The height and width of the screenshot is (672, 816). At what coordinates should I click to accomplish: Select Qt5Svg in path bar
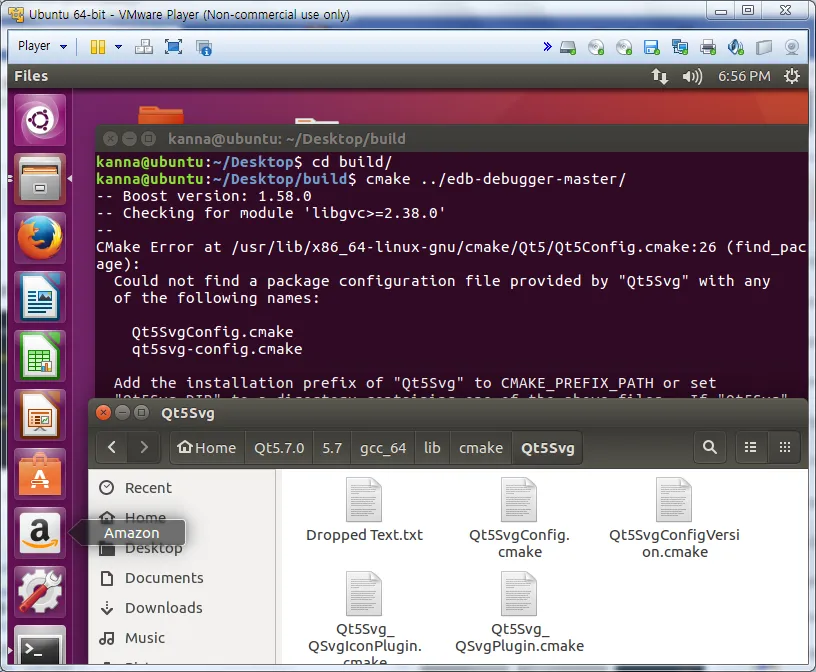point(547,448)
